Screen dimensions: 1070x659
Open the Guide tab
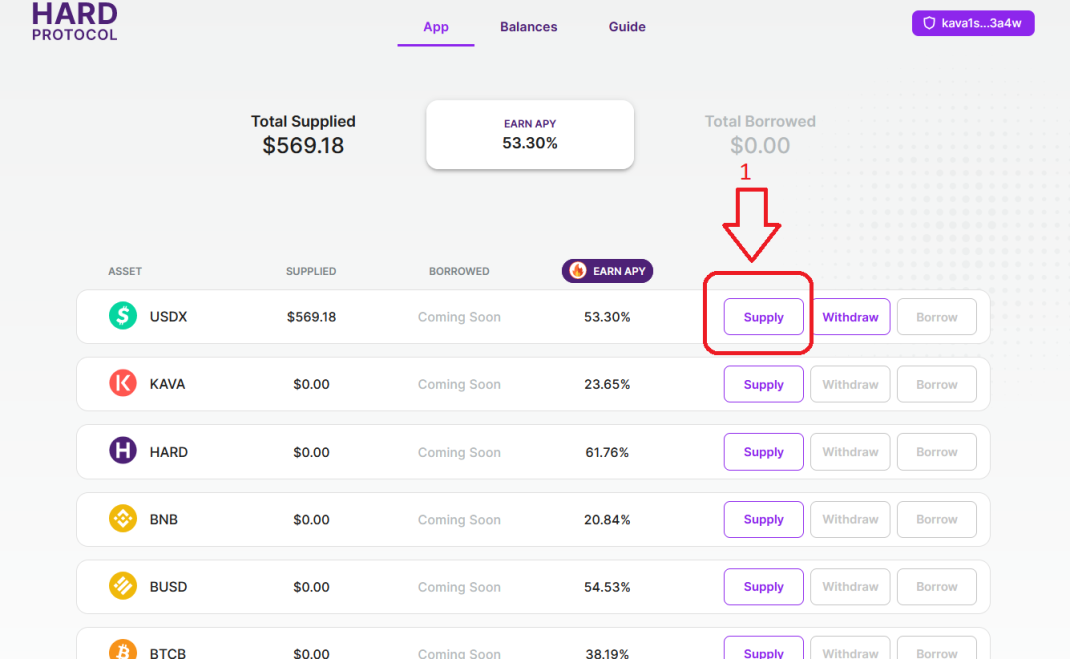(627, 27)
